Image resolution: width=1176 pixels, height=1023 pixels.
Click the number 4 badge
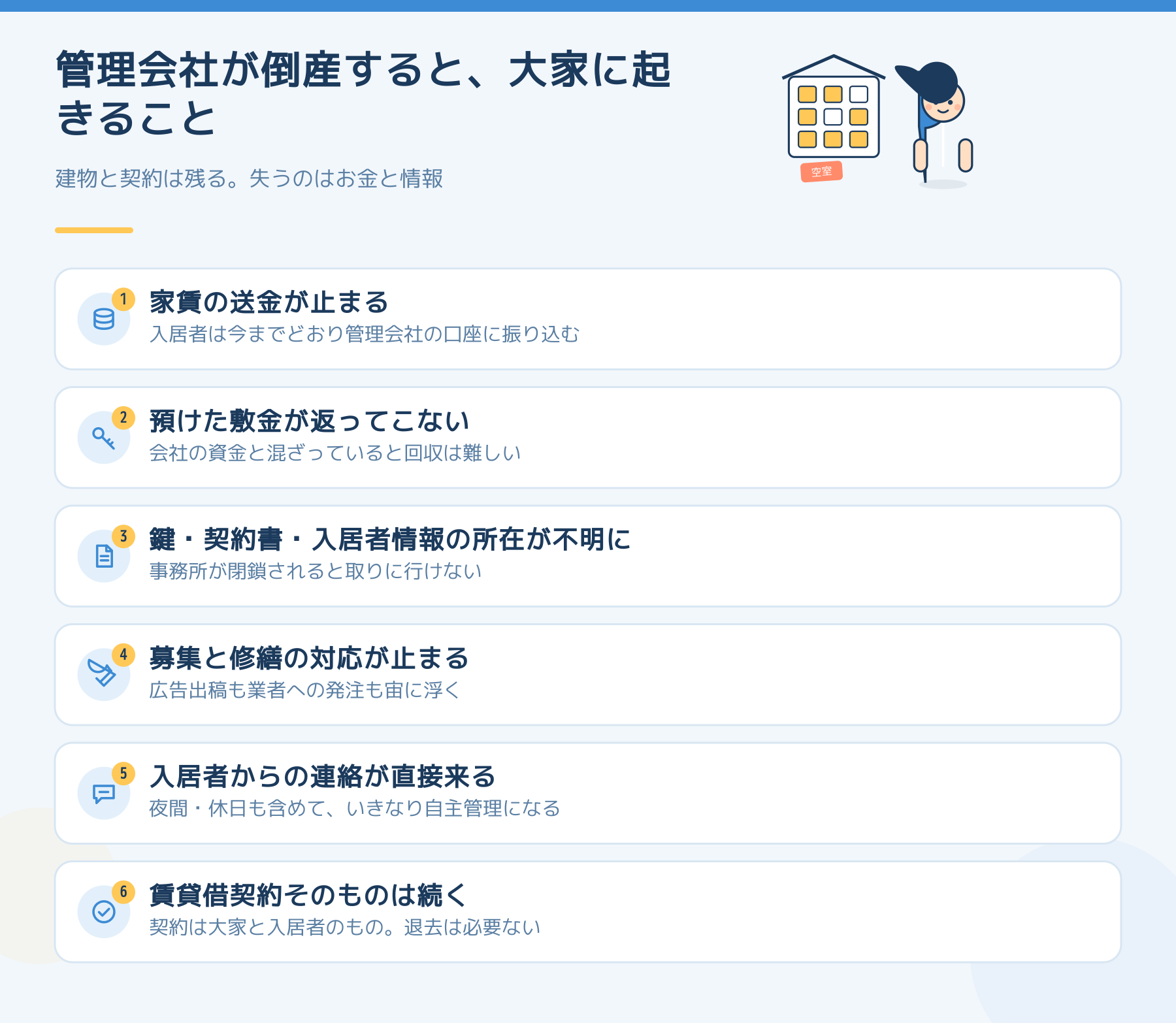point(123,655)
